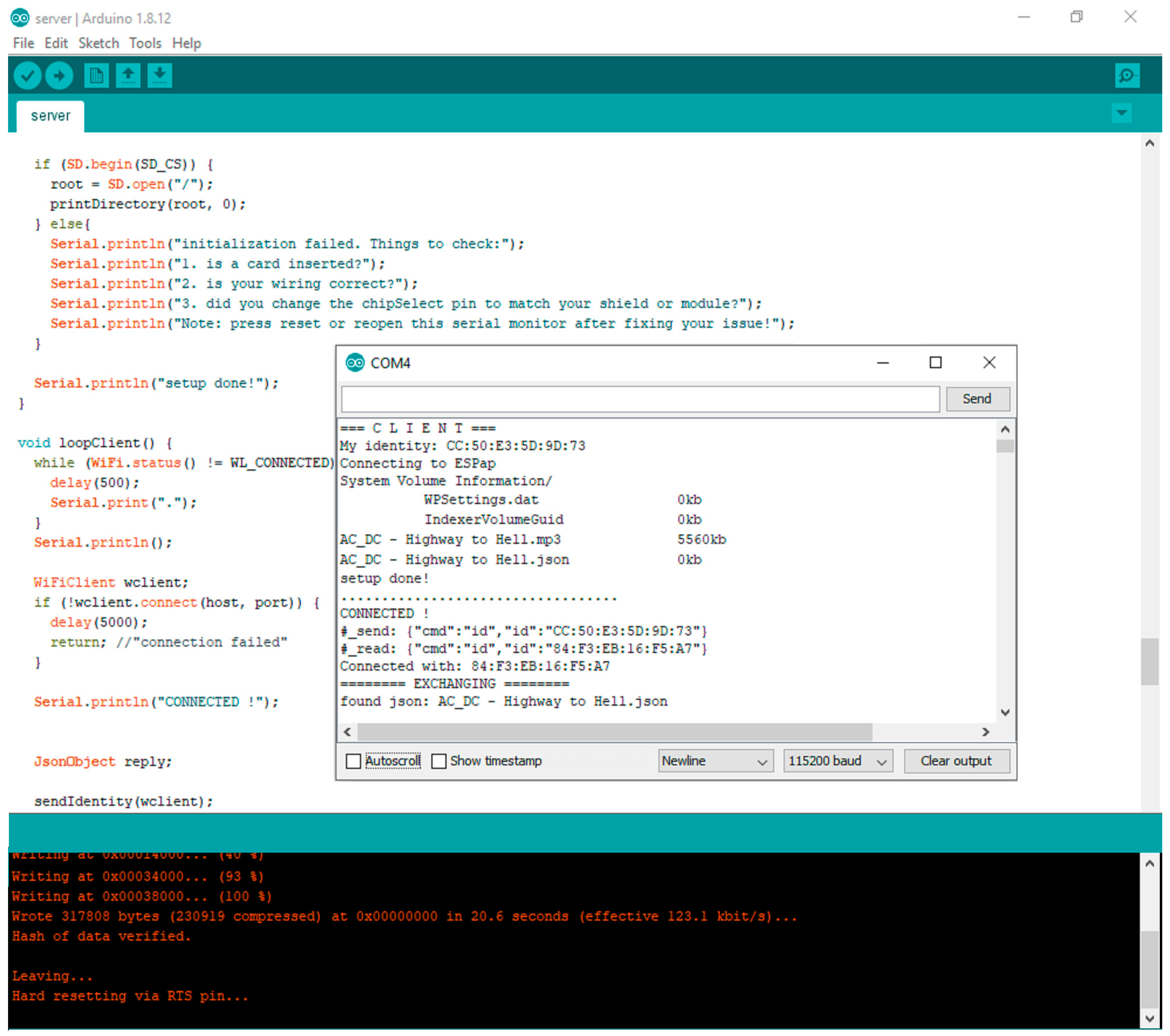
Task: Open the tab options dropdown arrow
Action: 1121,113
